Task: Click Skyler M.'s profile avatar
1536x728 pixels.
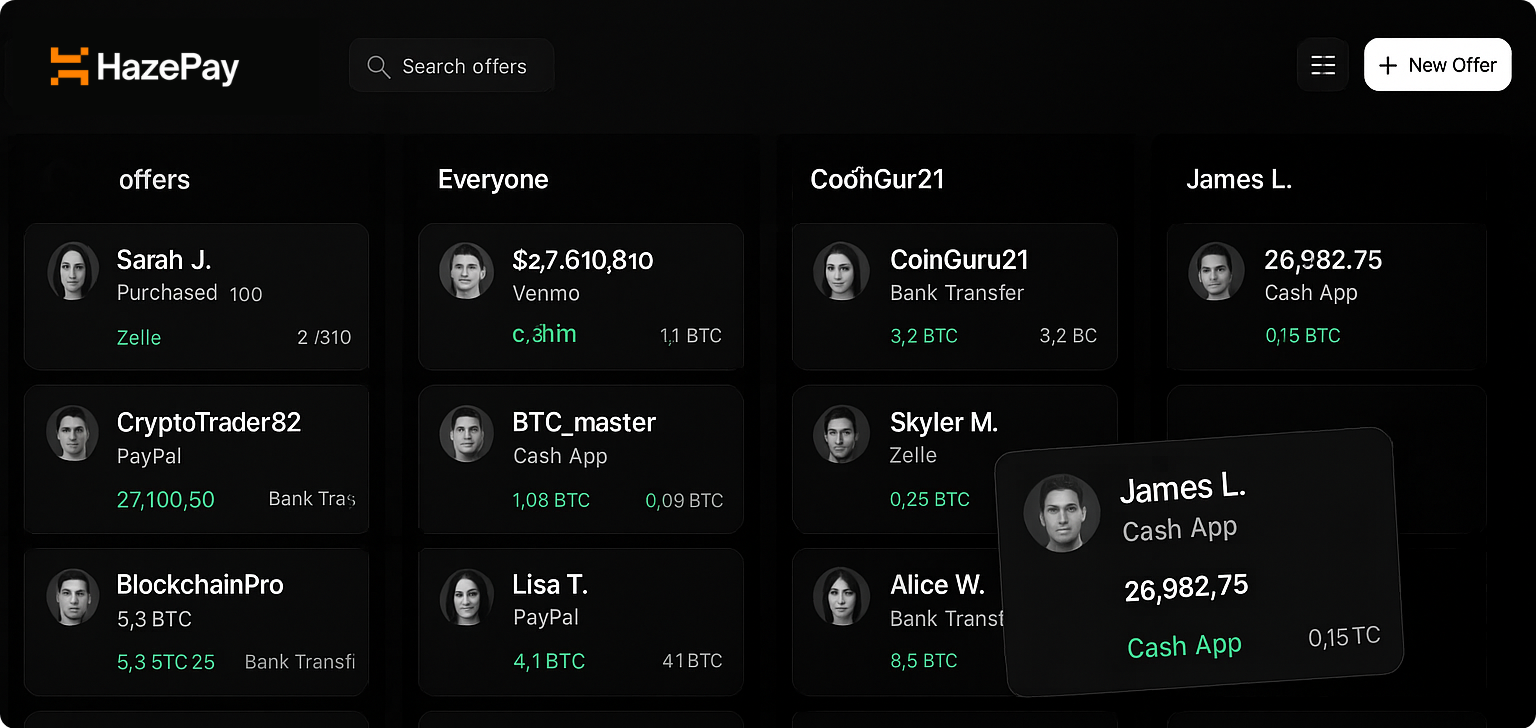Action: [840, 433]
